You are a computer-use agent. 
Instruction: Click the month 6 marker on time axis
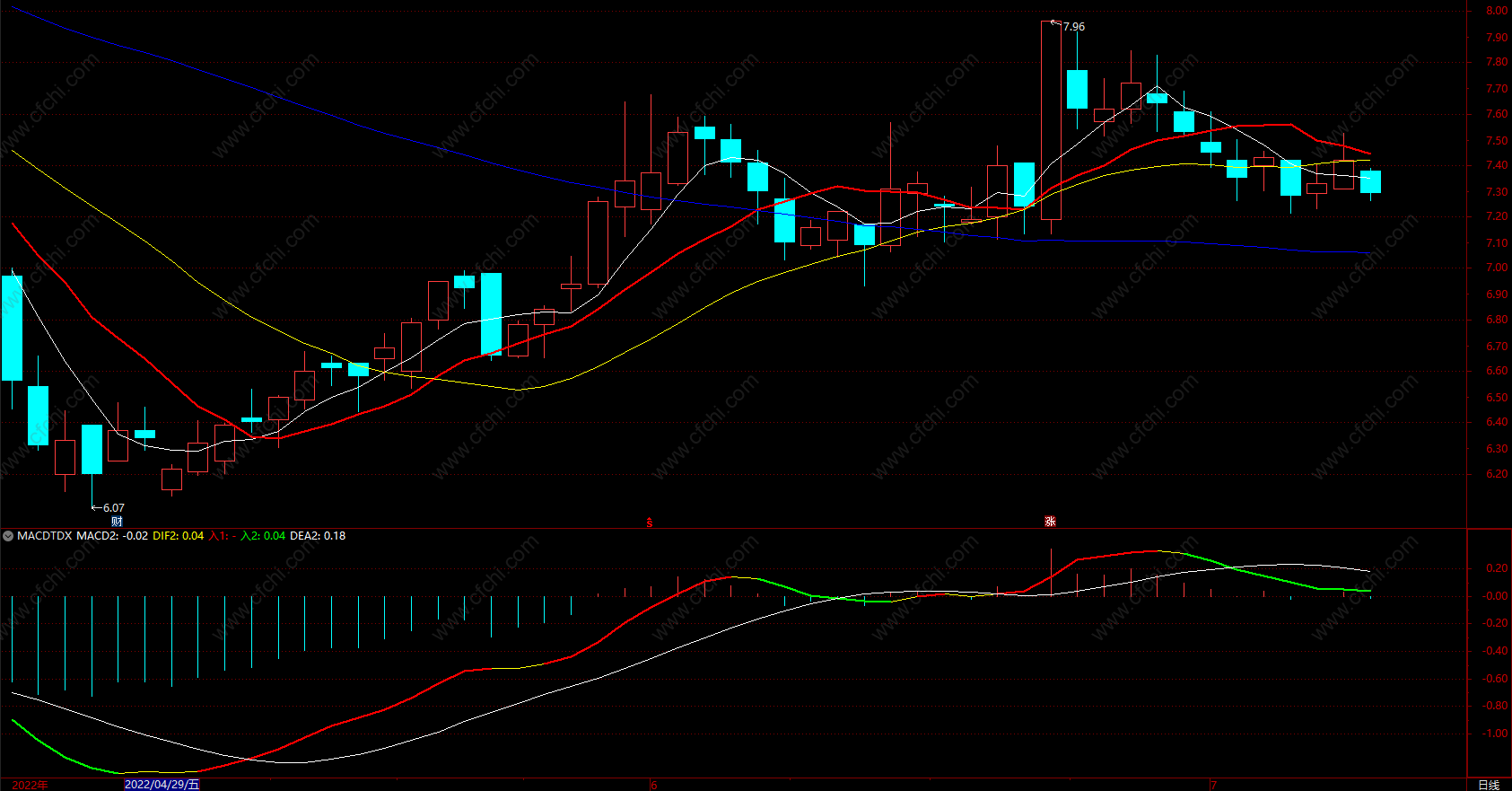[654, 785]
